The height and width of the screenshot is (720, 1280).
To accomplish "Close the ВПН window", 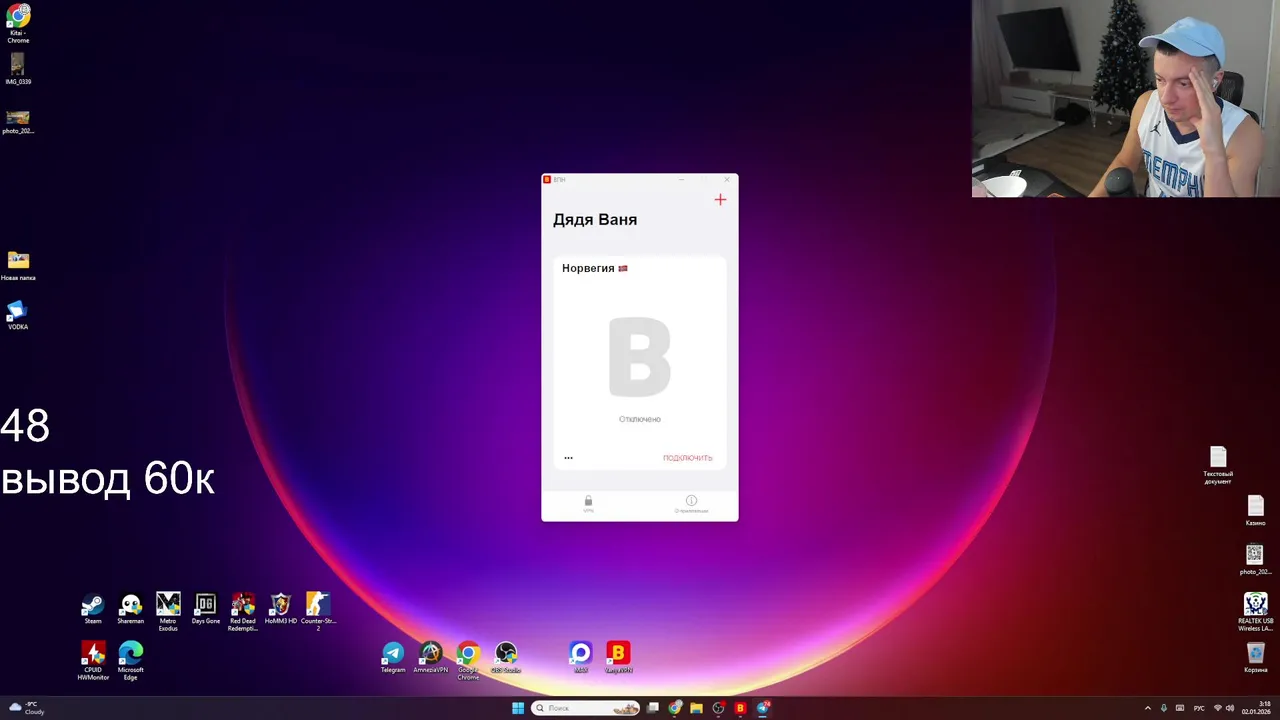I will tap(727, 179).
